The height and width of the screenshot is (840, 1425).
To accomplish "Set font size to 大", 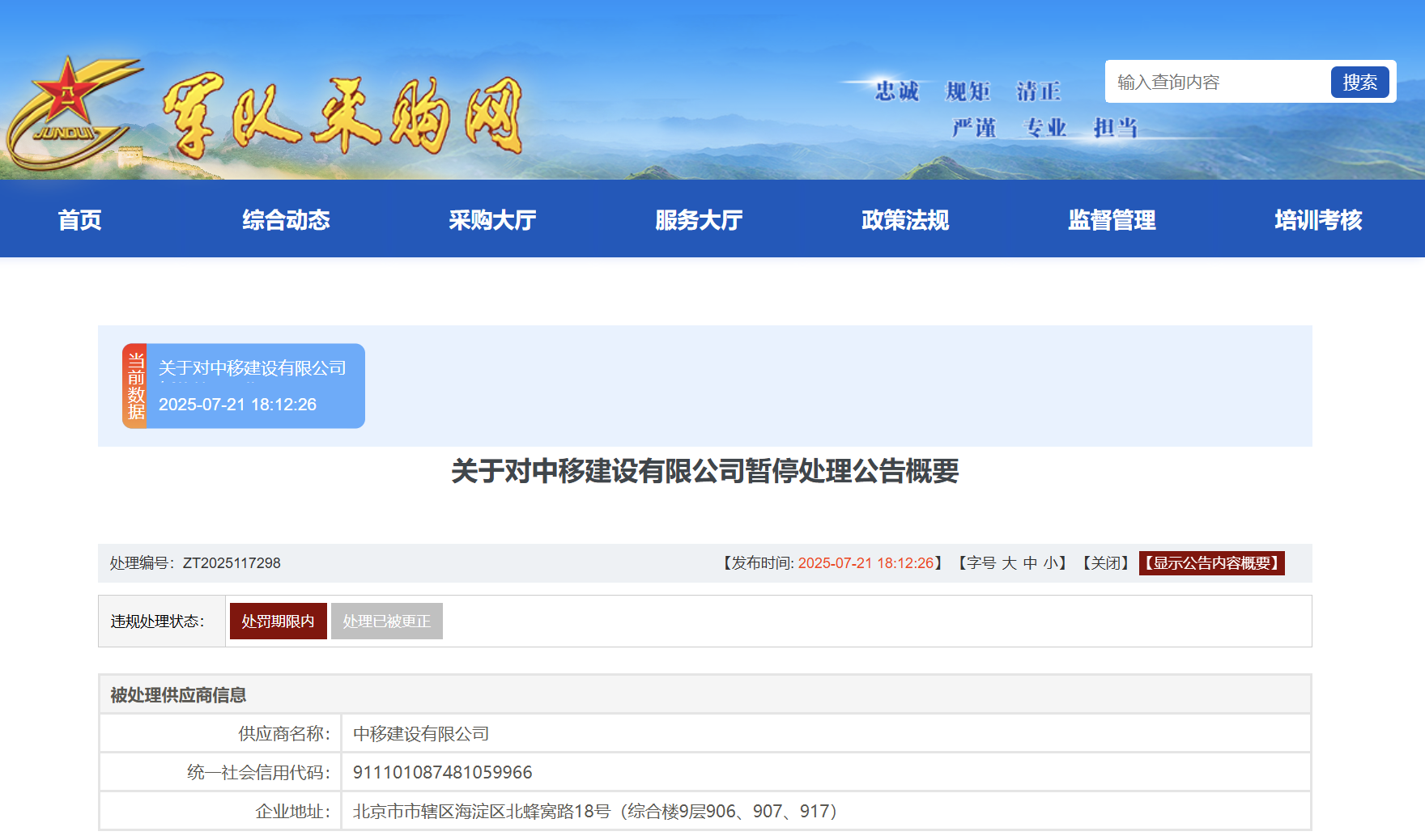I will click(x=1009, y=562).
